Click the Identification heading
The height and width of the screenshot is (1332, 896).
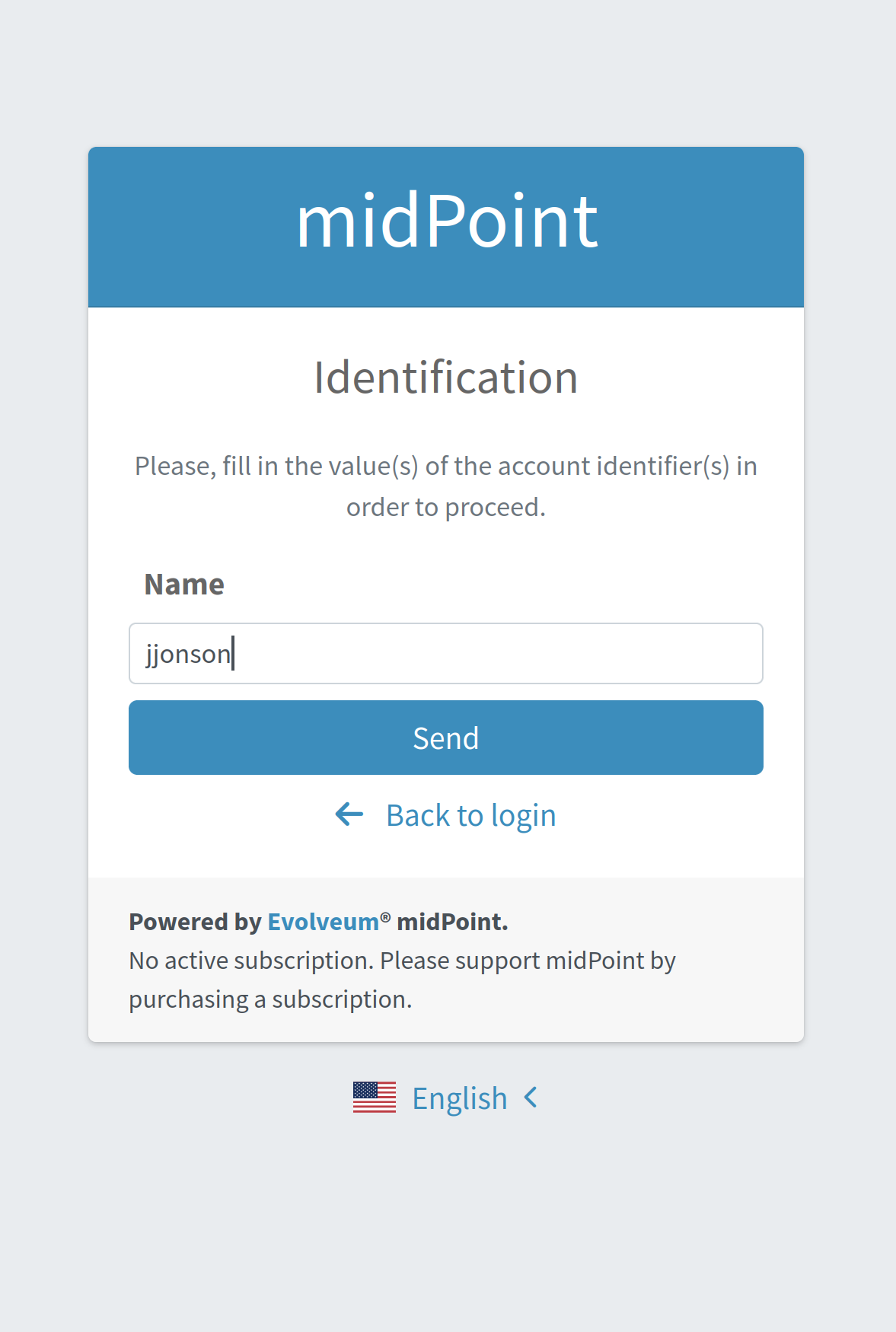coord(446,378)
